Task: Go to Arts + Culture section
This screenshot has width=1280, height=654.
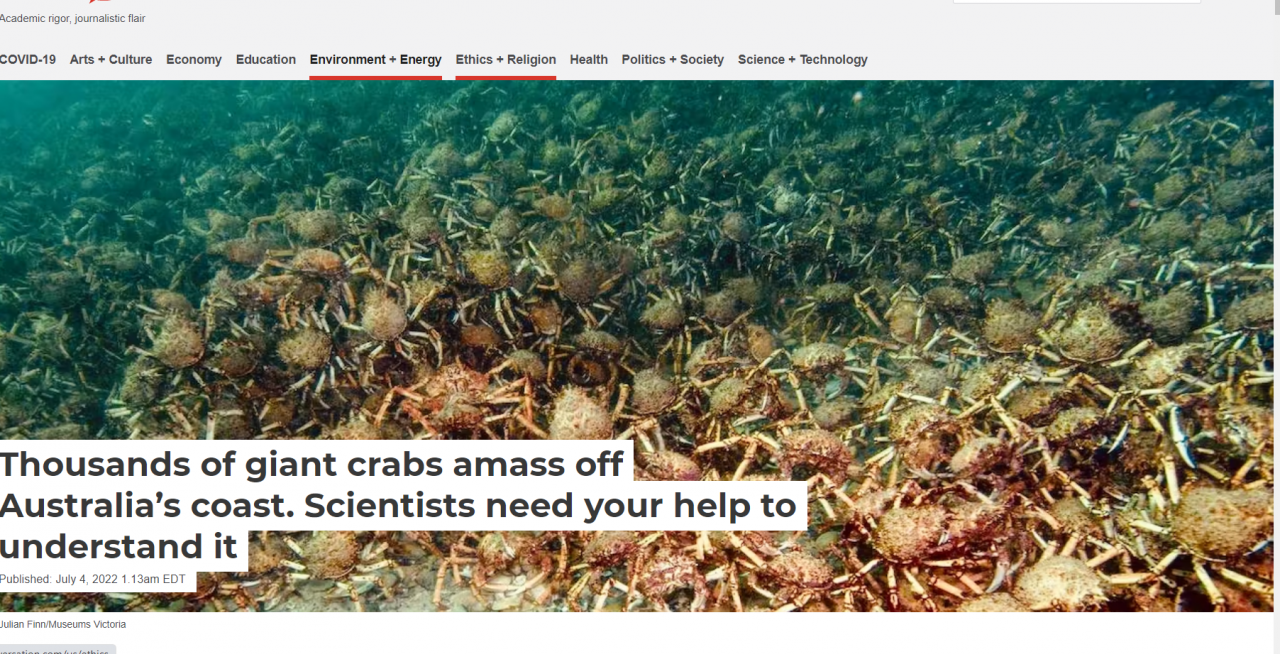Action: [111, 60]
